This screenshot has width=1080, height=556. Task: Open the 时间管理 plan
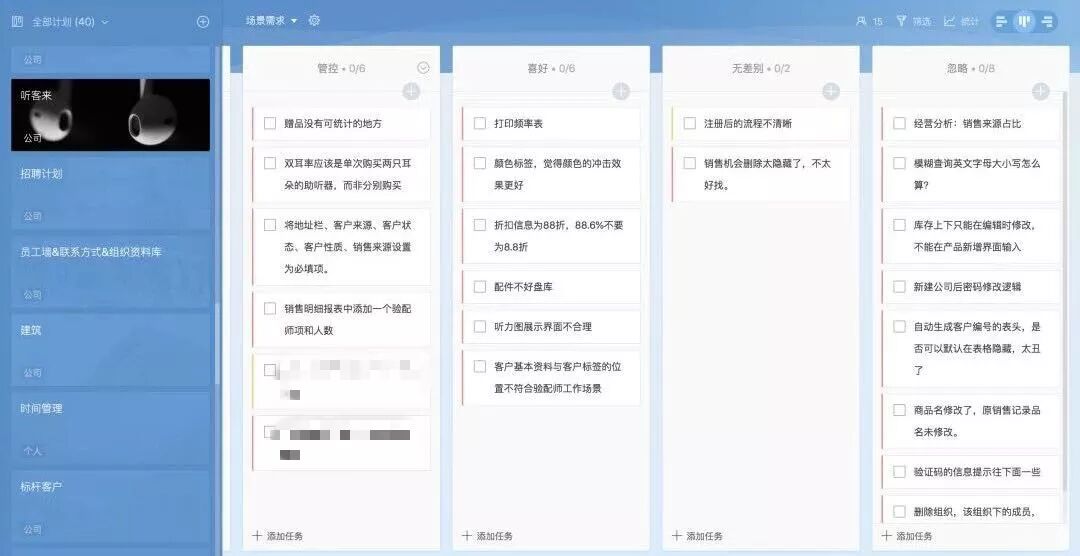click(110, 427)
